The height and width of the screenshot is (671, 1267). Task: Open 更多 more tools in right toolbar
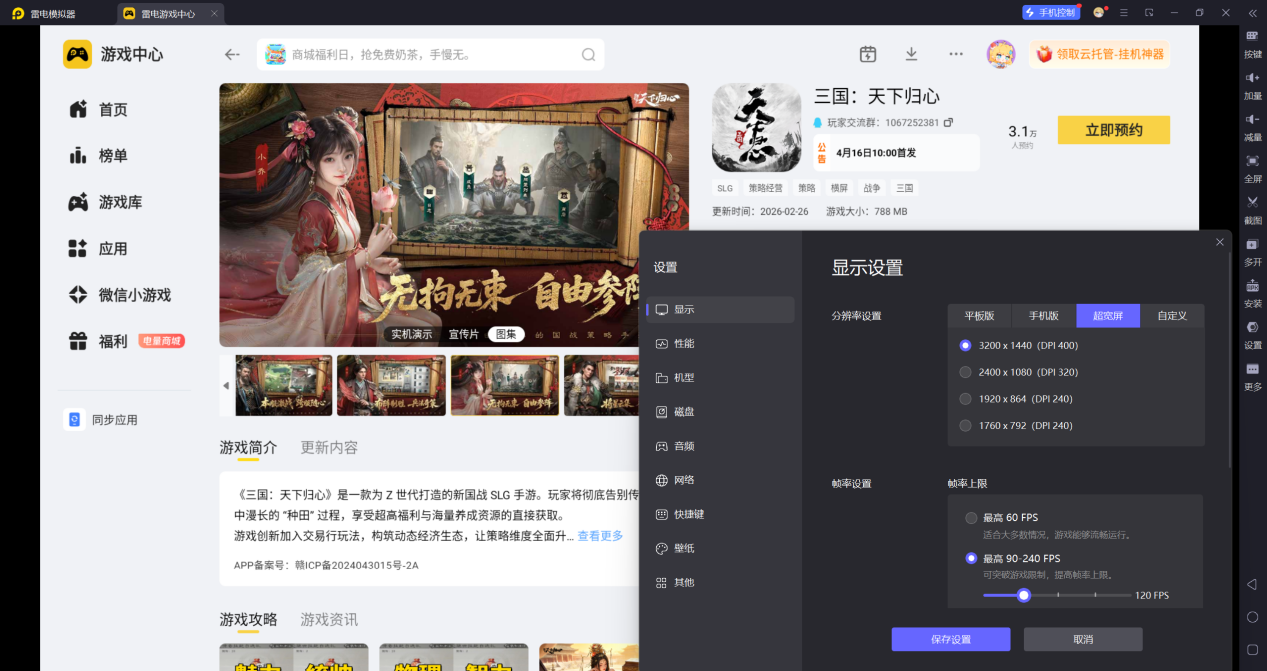coord(1252,376)
